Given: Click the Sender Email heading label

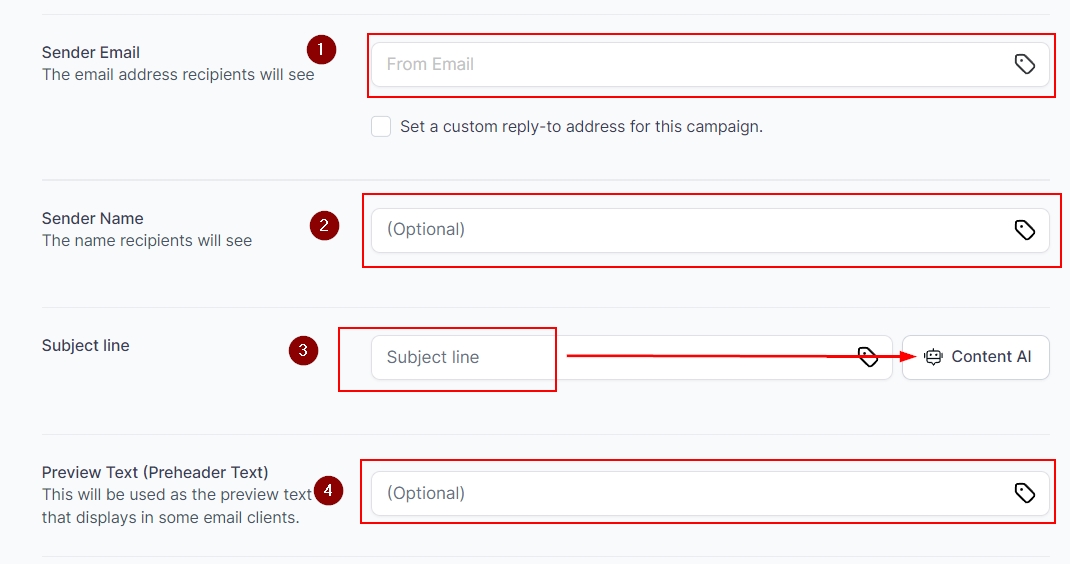Looking at the screenshot, I should pos(91,53).
